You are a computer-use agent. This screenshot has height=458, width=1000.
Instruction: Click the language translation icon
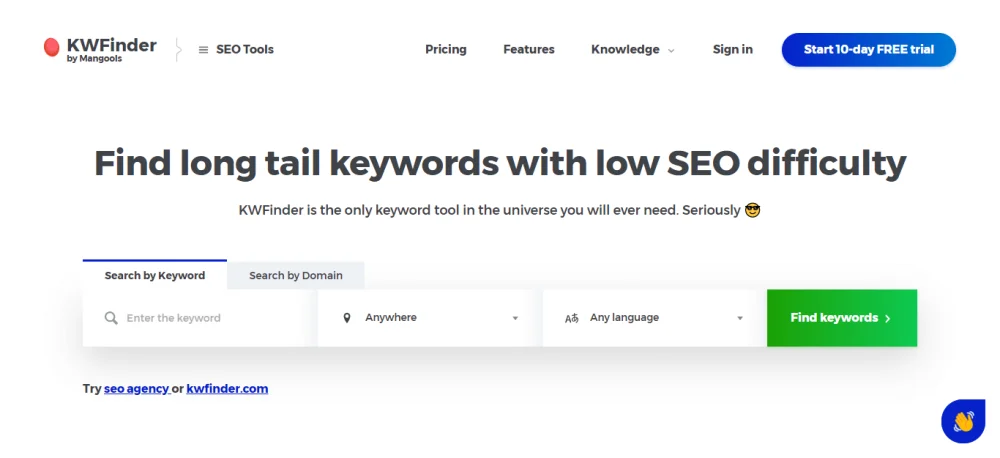point(572,318)
